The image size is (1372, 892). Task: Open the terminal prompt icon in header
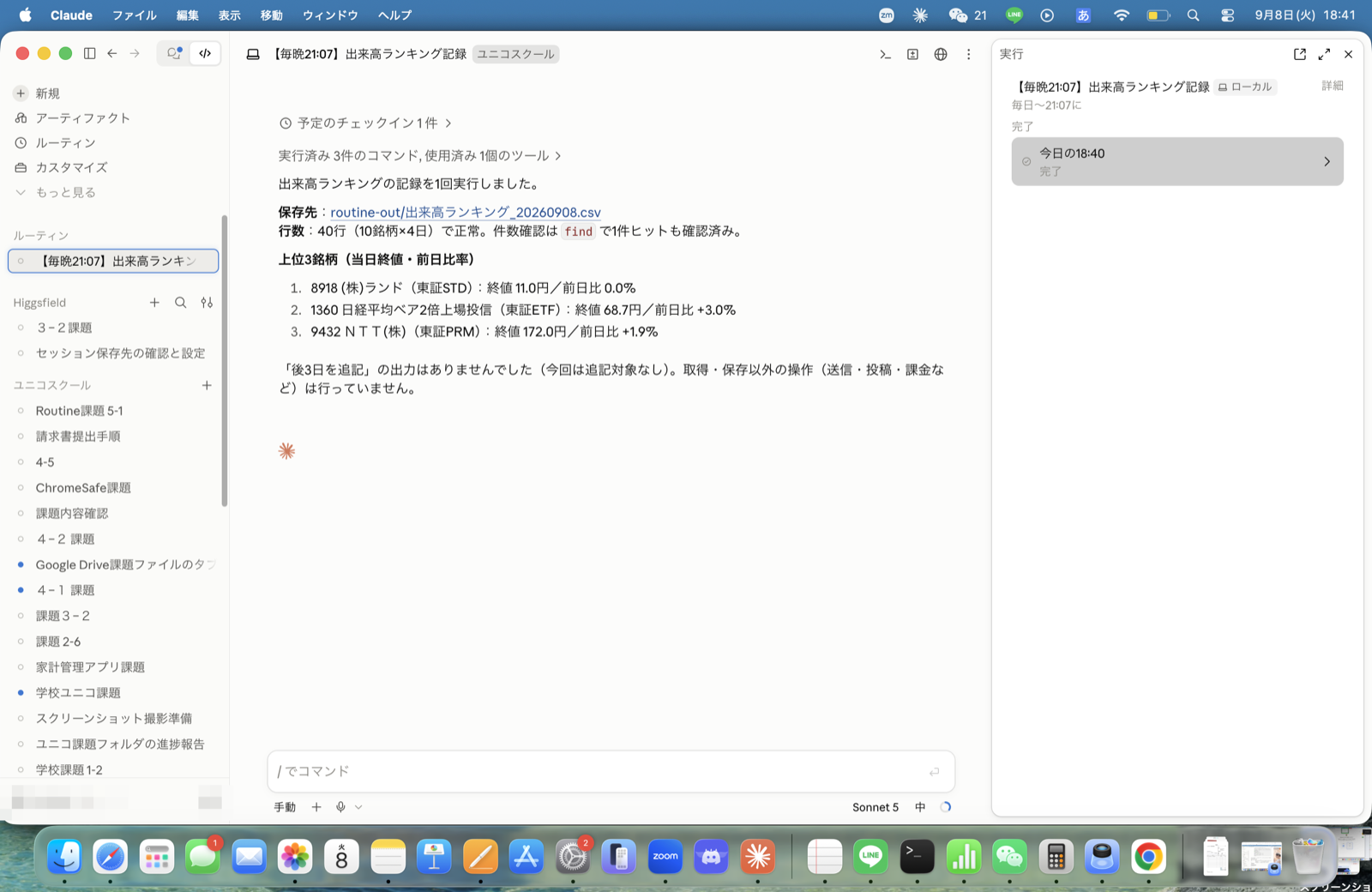click(x=885, y=54)
